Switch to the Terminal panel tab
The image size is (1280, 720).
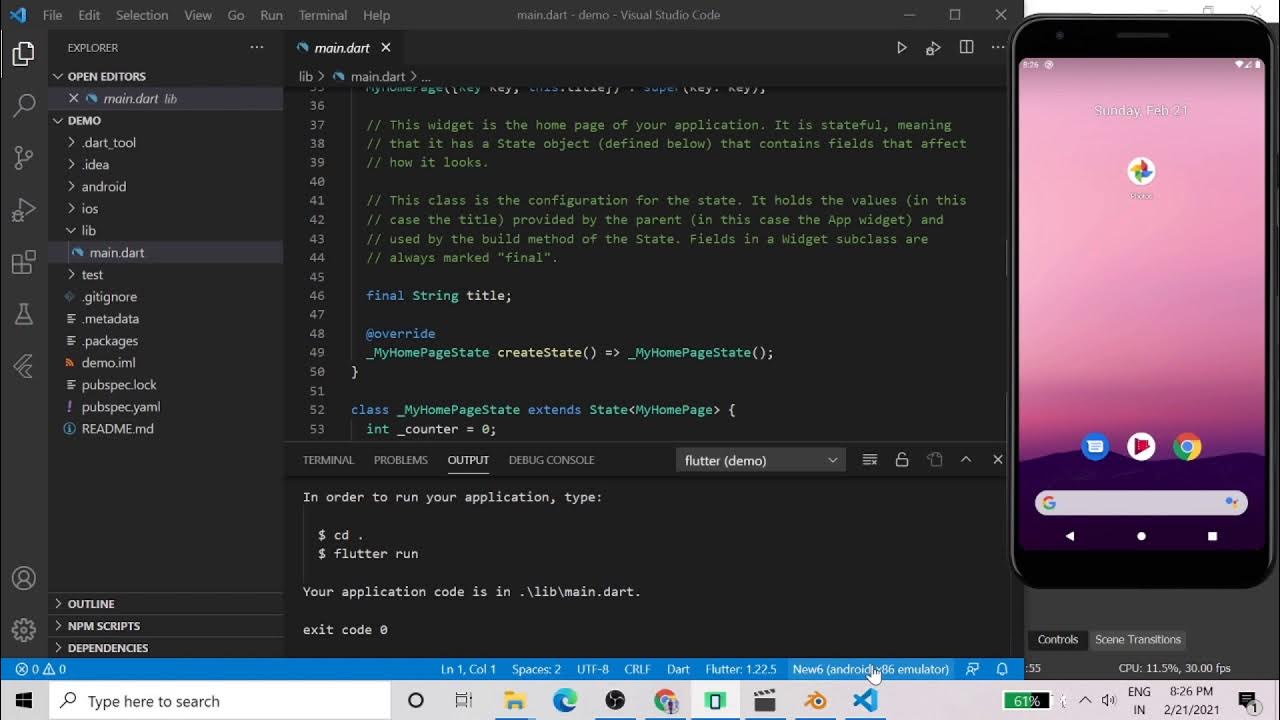tap(328, 460)
